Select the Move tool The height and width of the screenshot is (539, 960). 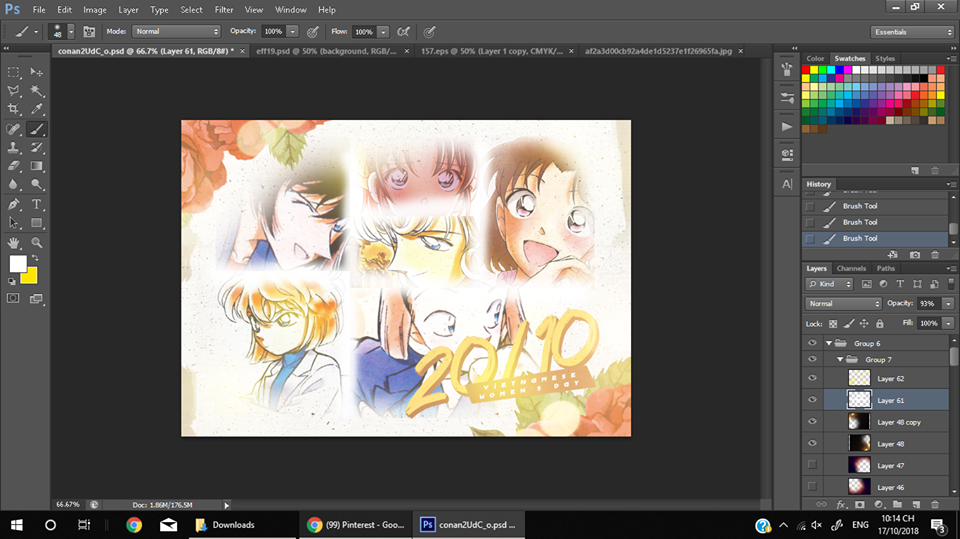coord(37,72)
